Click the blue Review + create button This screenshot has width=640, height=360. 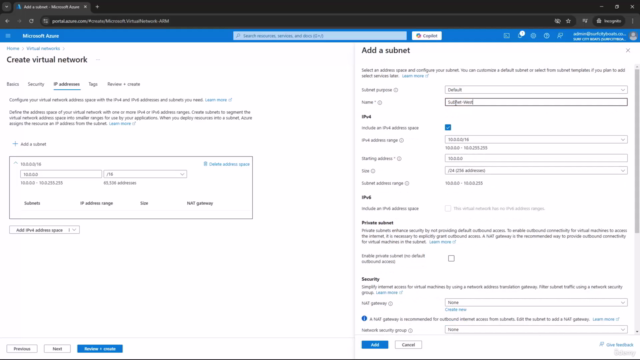point(100,349)
